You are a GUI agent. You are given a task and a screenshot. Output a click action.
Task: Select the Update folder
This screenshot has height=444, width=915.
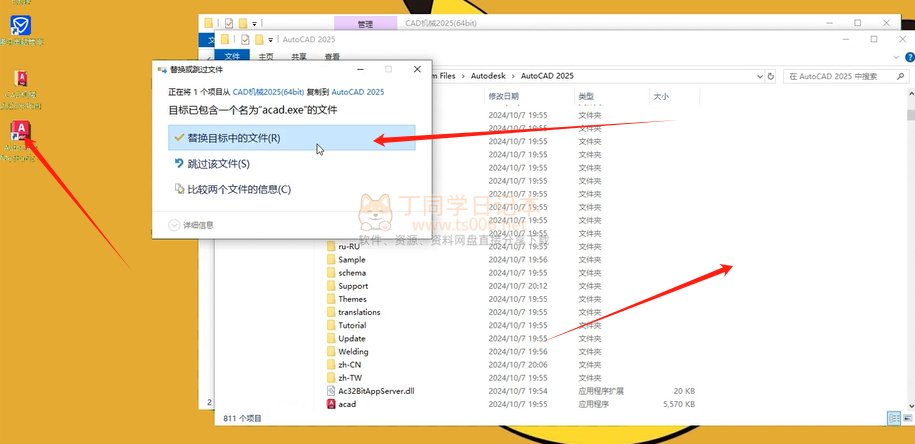pos(351,338)
